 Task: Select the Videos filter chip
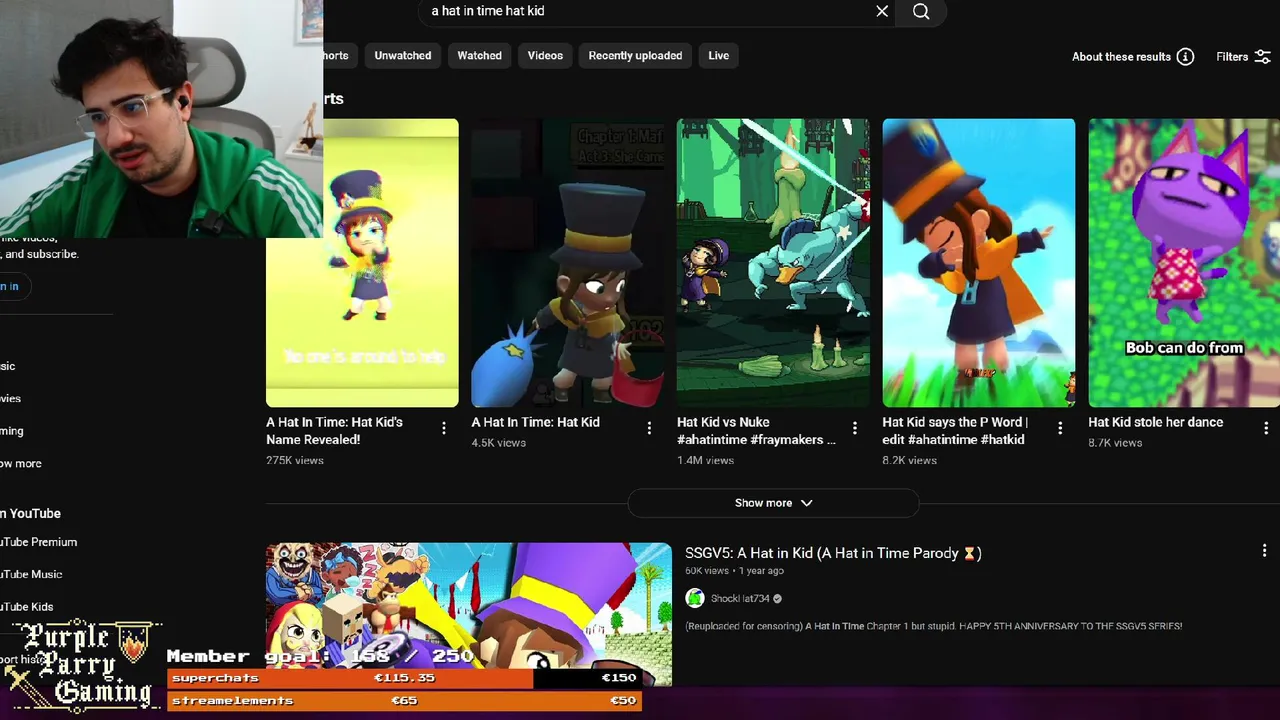click(x=545, y=56)
